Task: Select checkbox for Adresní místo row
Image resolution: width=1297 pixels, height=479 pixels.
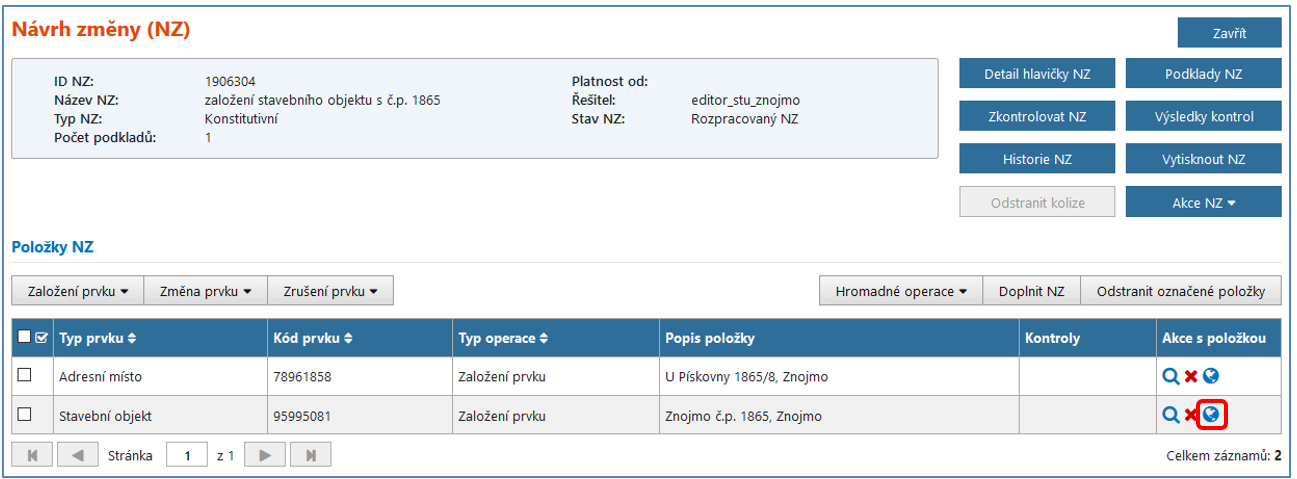Action: pyautogui.click(x=26, y=376)
